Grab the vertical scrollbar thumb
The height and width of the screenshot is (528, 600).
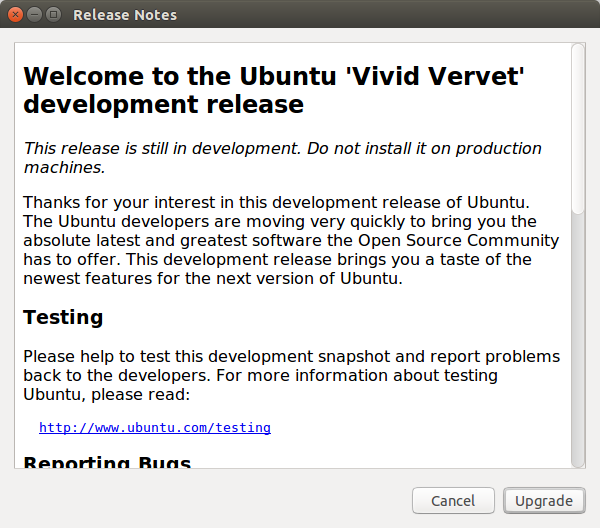click(x=578, y=129)
